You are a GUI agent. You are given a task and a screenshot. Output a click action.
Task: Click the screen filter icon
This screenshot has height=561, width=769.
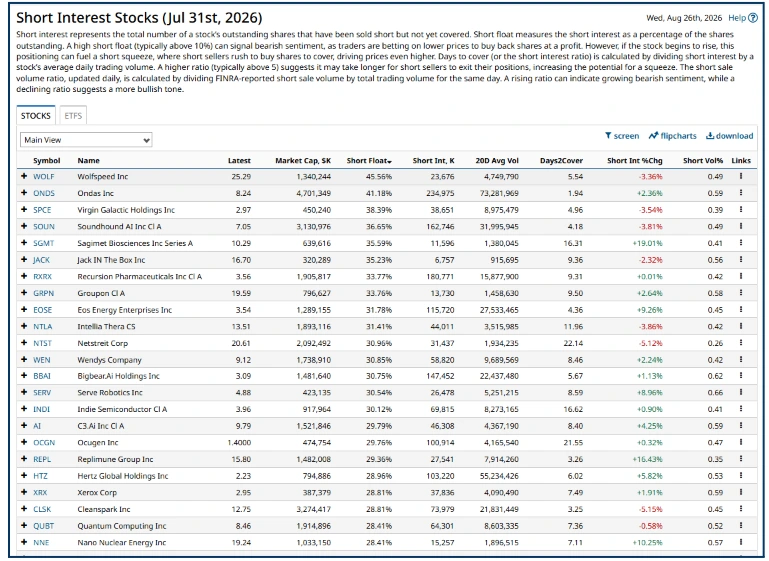click(x=608, y=136)
